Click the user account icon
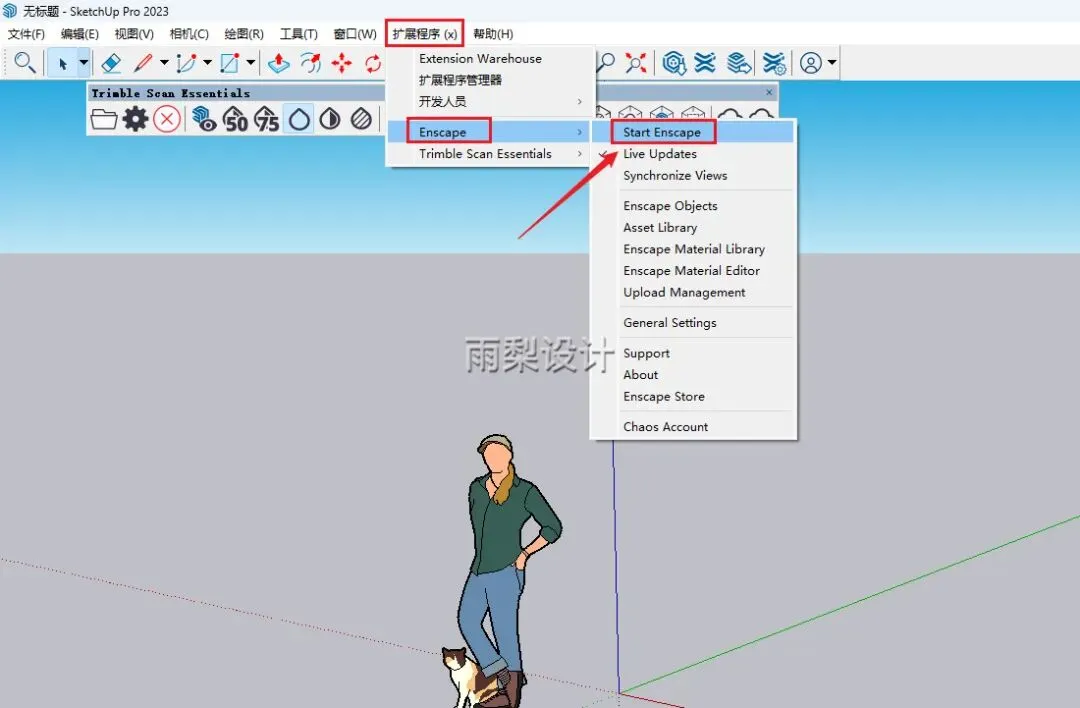The width and height of the screenshot is (1080, 708). 811,63
